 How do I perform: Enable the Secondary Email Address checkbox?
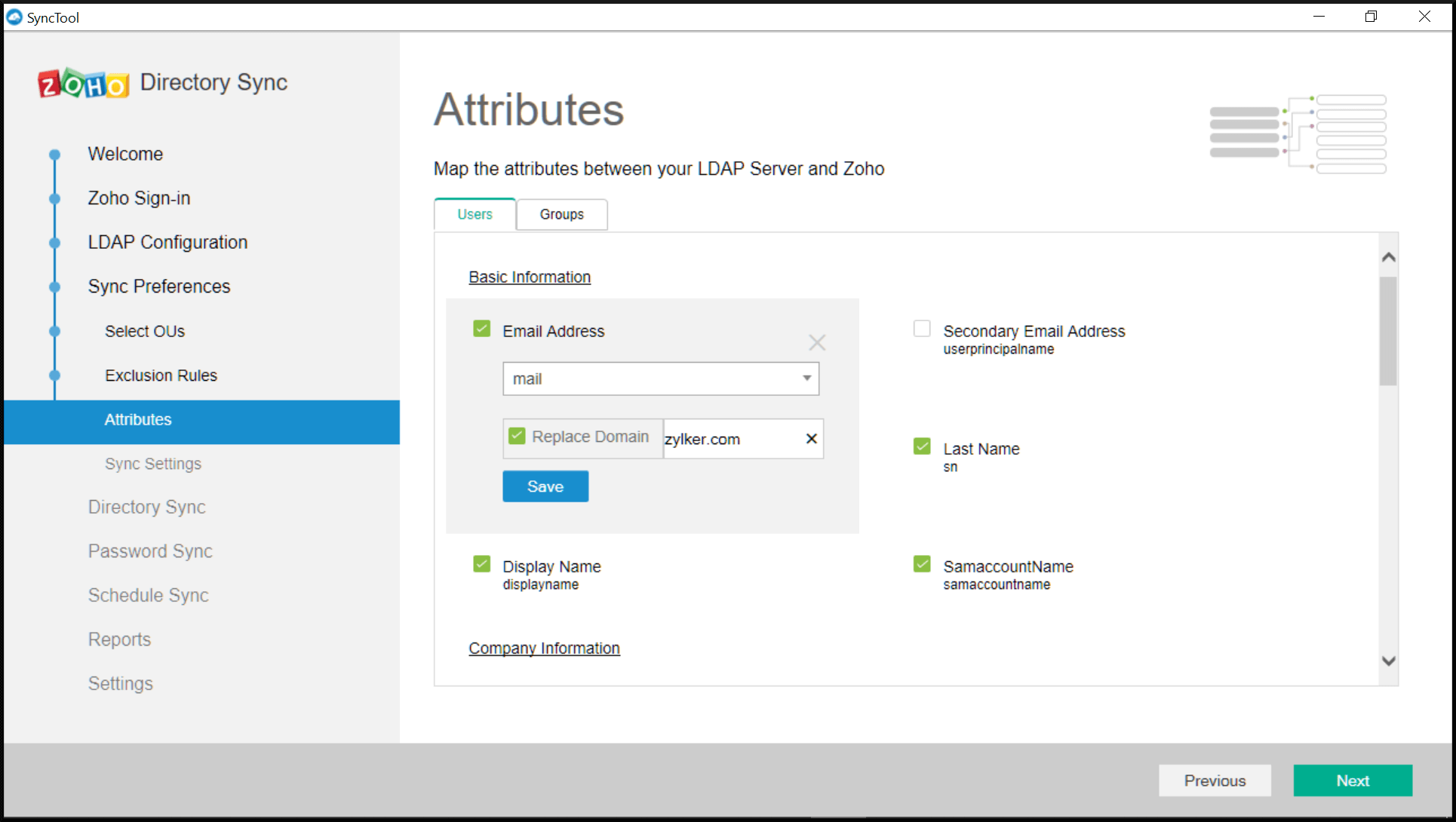(x=921, y=329)
